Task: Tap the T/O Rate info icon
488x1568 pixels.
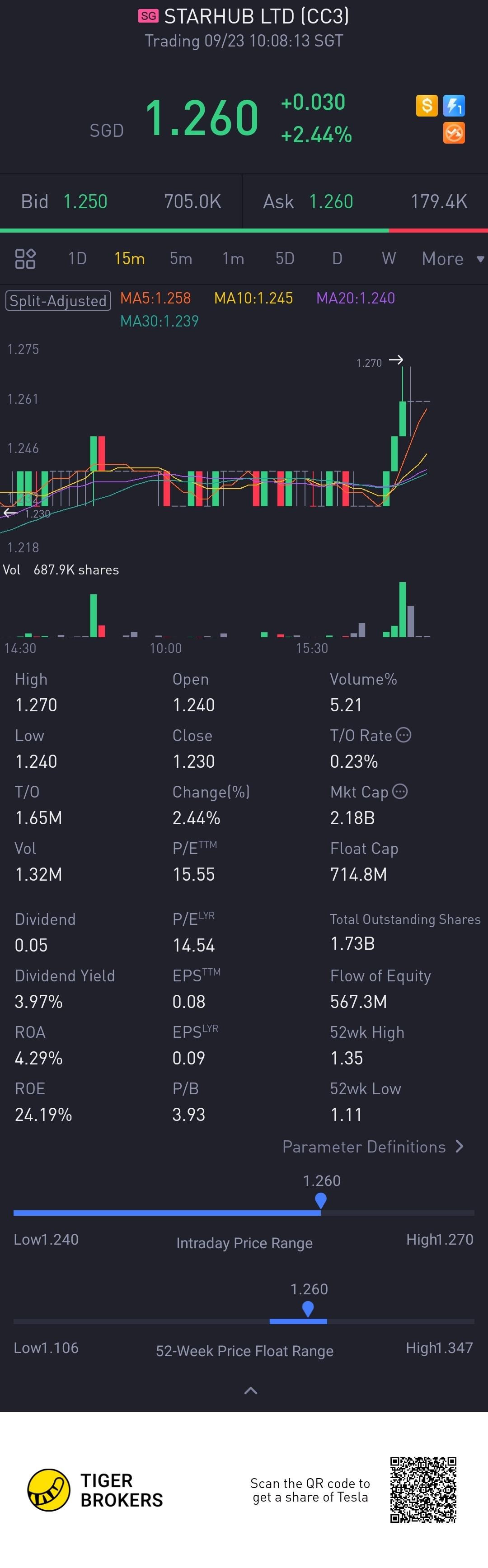Action: click(x=404, y=735)
